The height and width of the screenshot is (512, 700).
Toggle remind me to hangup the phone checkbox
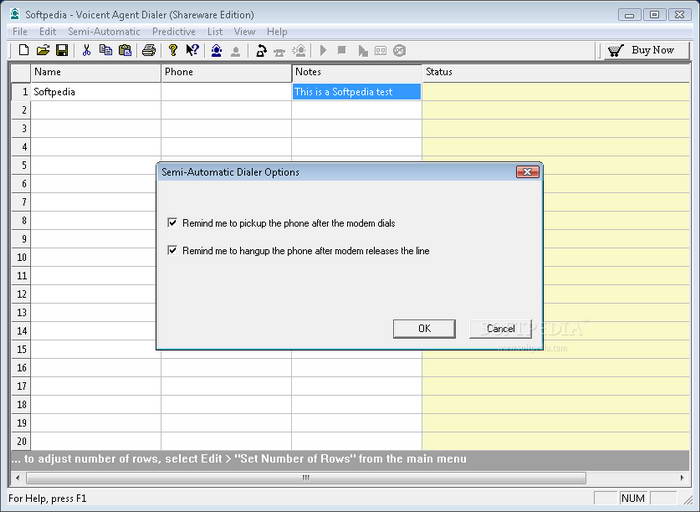click(172, 250)
